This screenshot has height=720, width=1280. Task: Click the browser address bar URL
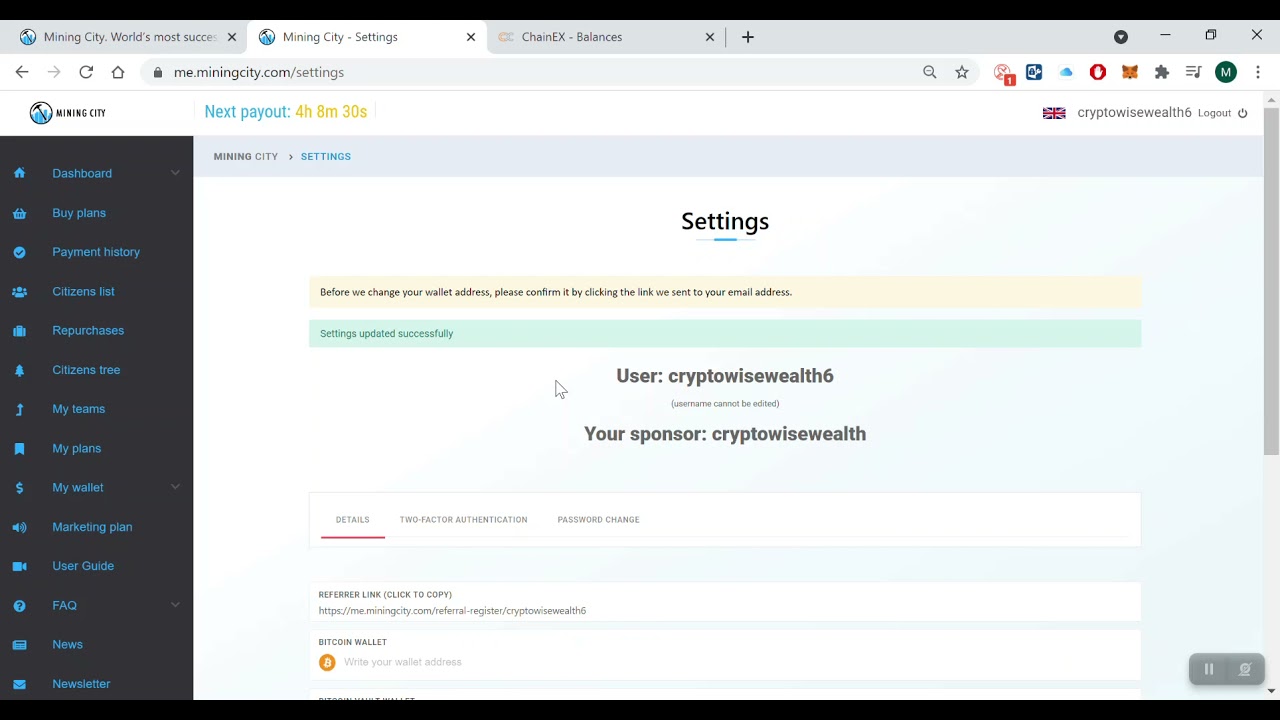259,72
